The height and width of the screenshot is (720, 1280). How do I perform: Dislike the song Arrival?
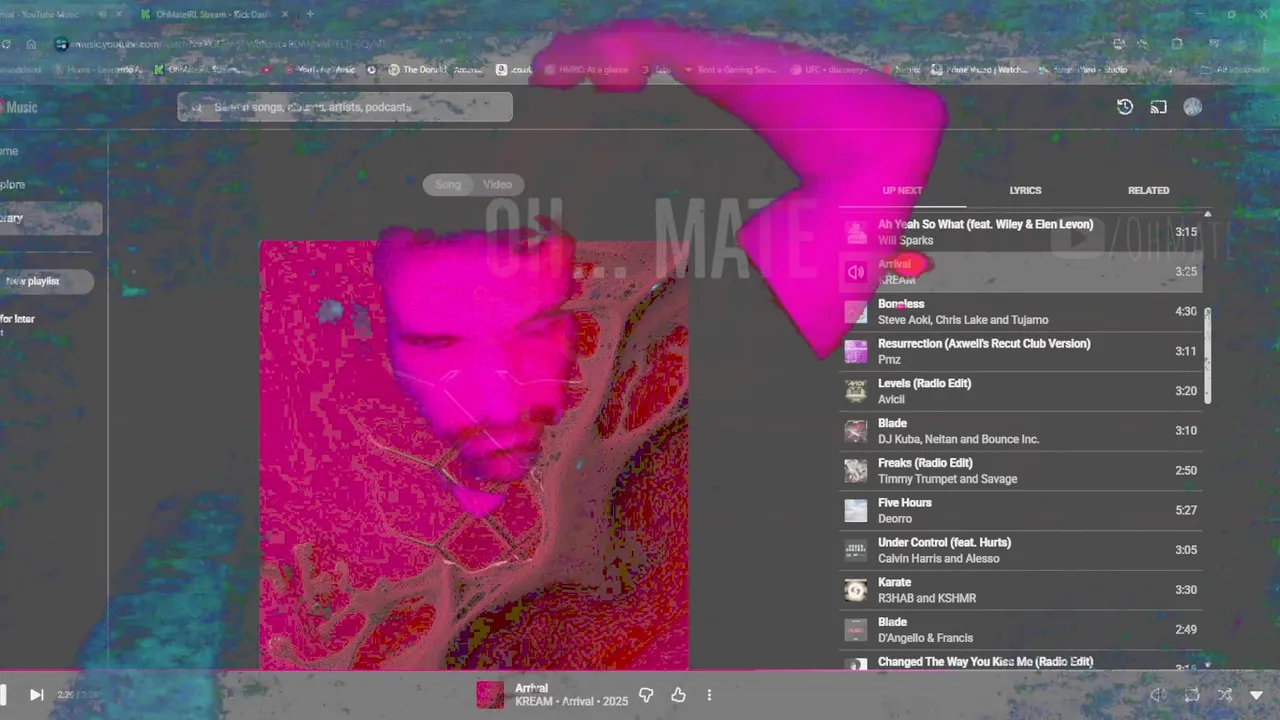pos(646,695)
